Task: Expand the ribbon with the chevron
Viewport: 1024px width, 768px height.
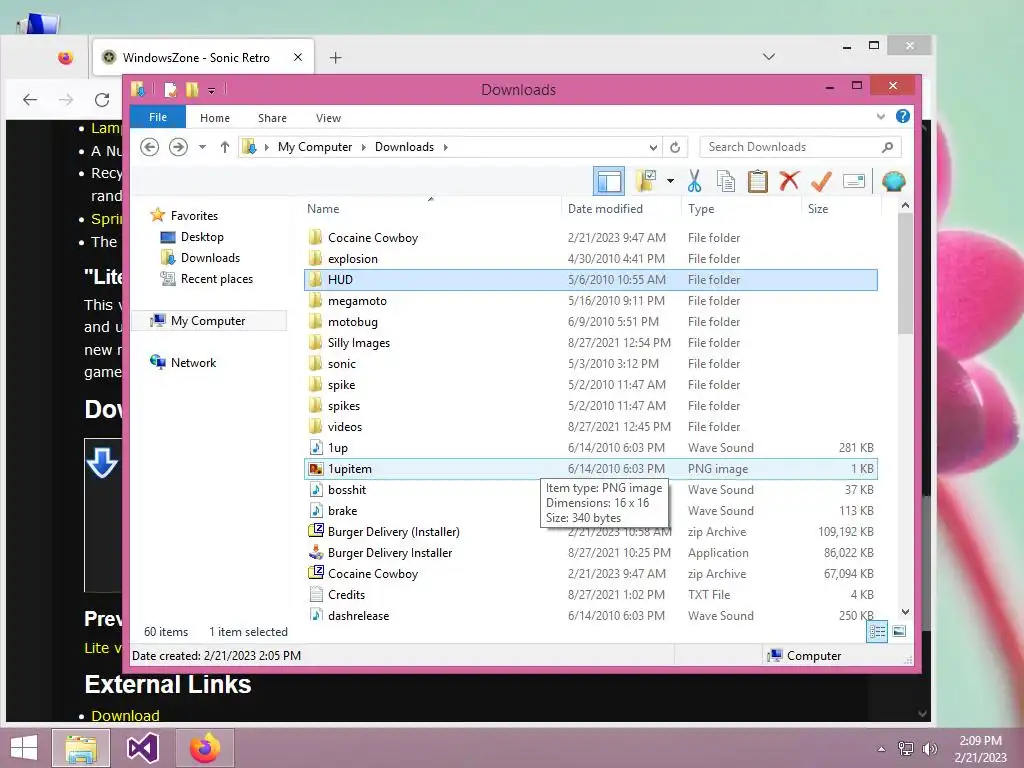Action: pyautogui.click(x=880, y=117)
